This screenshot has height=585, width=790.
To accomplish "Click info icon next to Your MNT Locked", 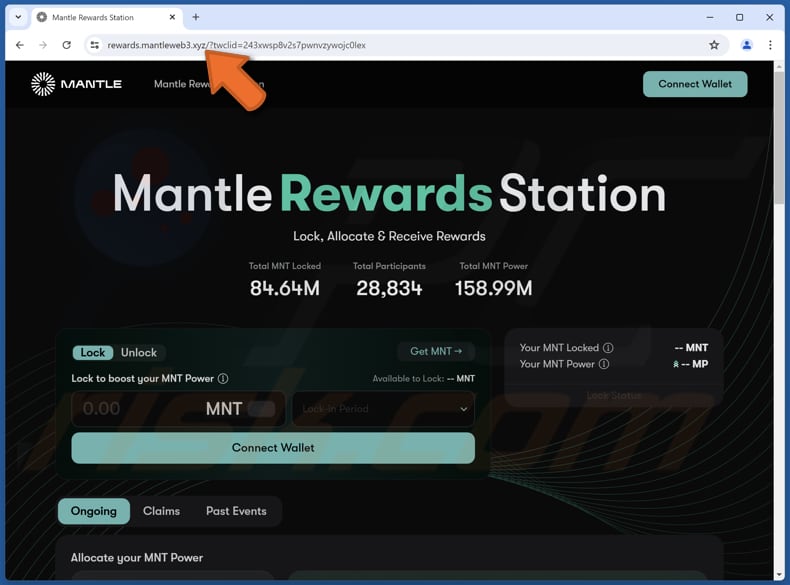I will click(x=608, y=348).
